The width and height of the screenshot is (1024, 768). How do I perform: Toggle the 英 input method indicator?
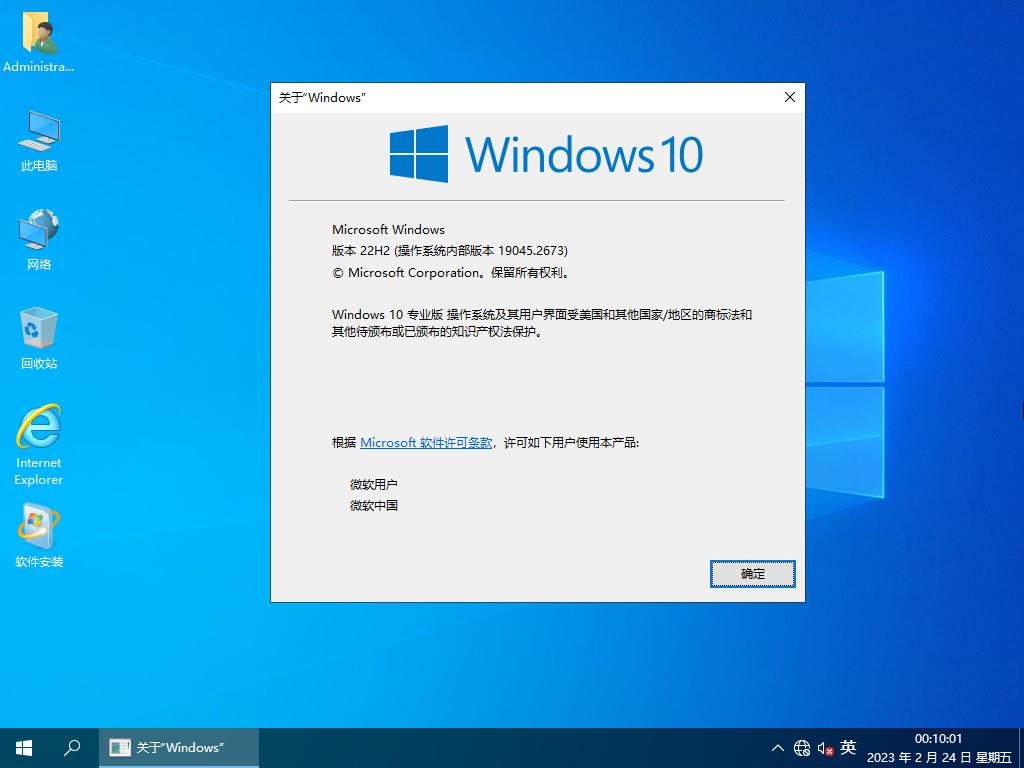848,747
